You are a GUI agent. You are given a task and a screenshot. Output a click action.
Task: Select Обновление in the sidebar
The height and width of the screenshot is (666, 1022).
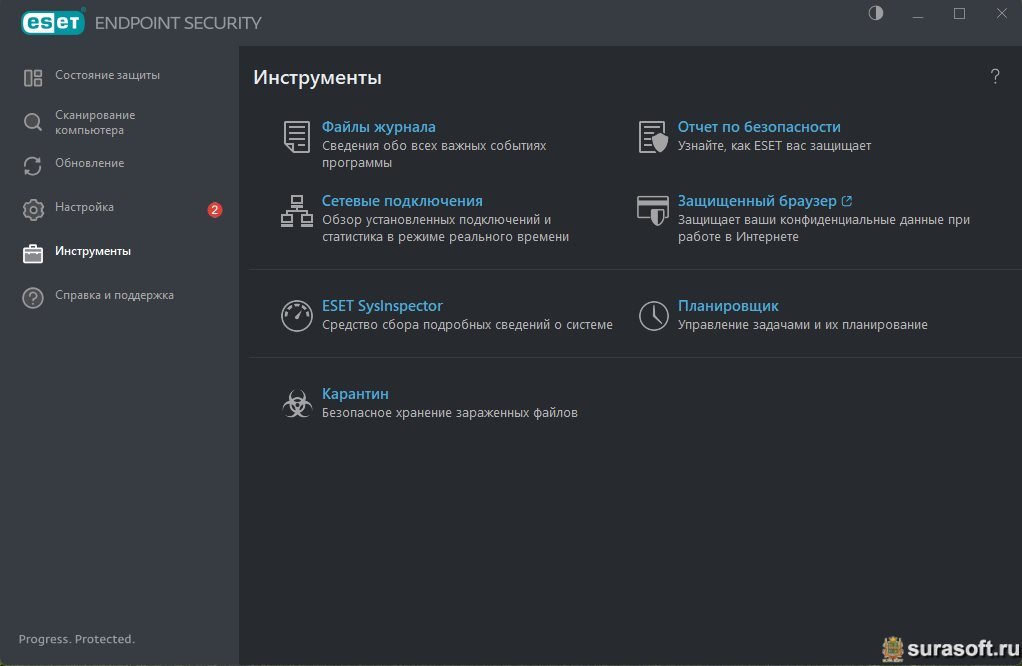pos(90,164)
